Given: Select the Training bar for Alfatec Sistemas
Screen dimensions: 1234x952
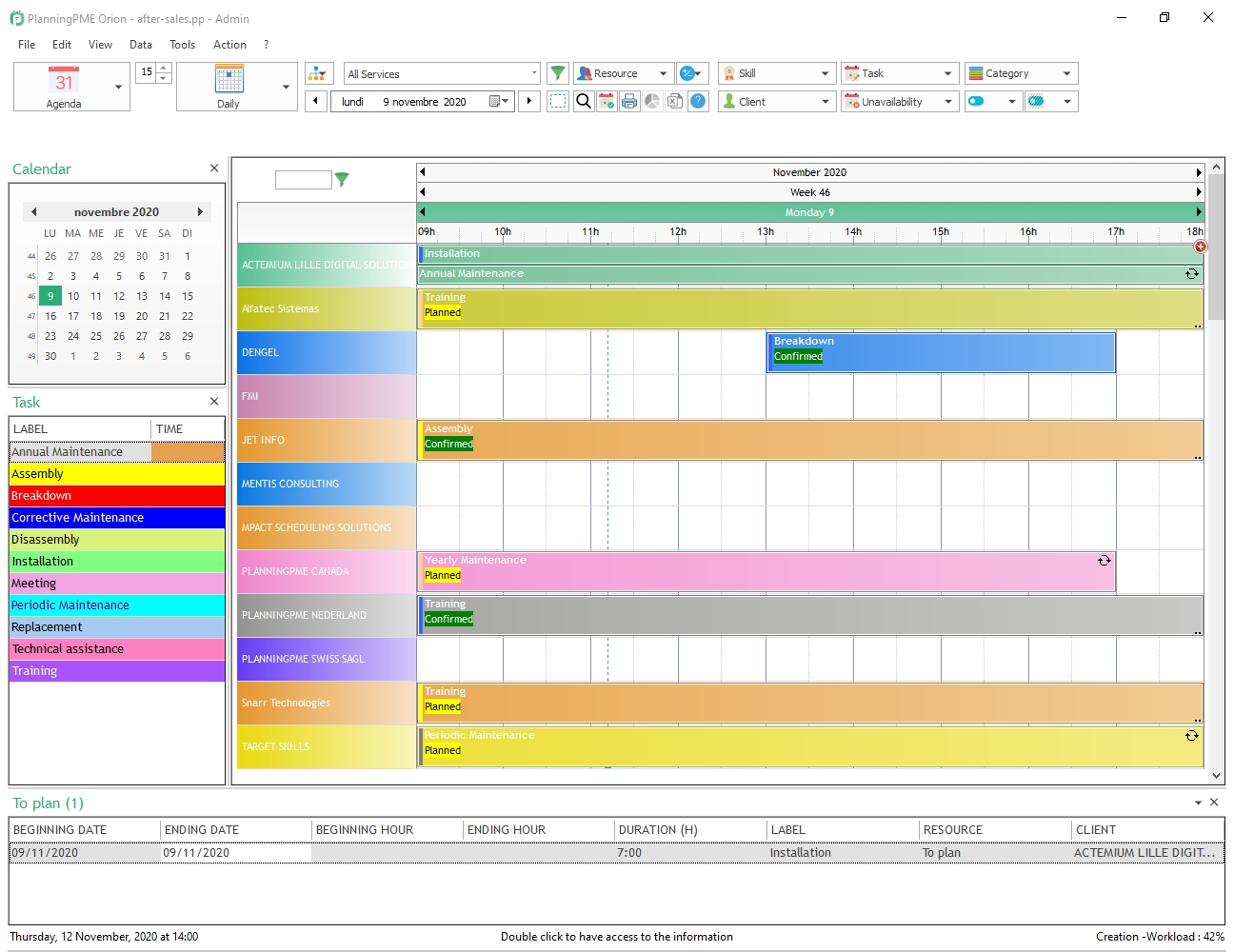Looking at the screenshot, I should (x=810, y=308).
